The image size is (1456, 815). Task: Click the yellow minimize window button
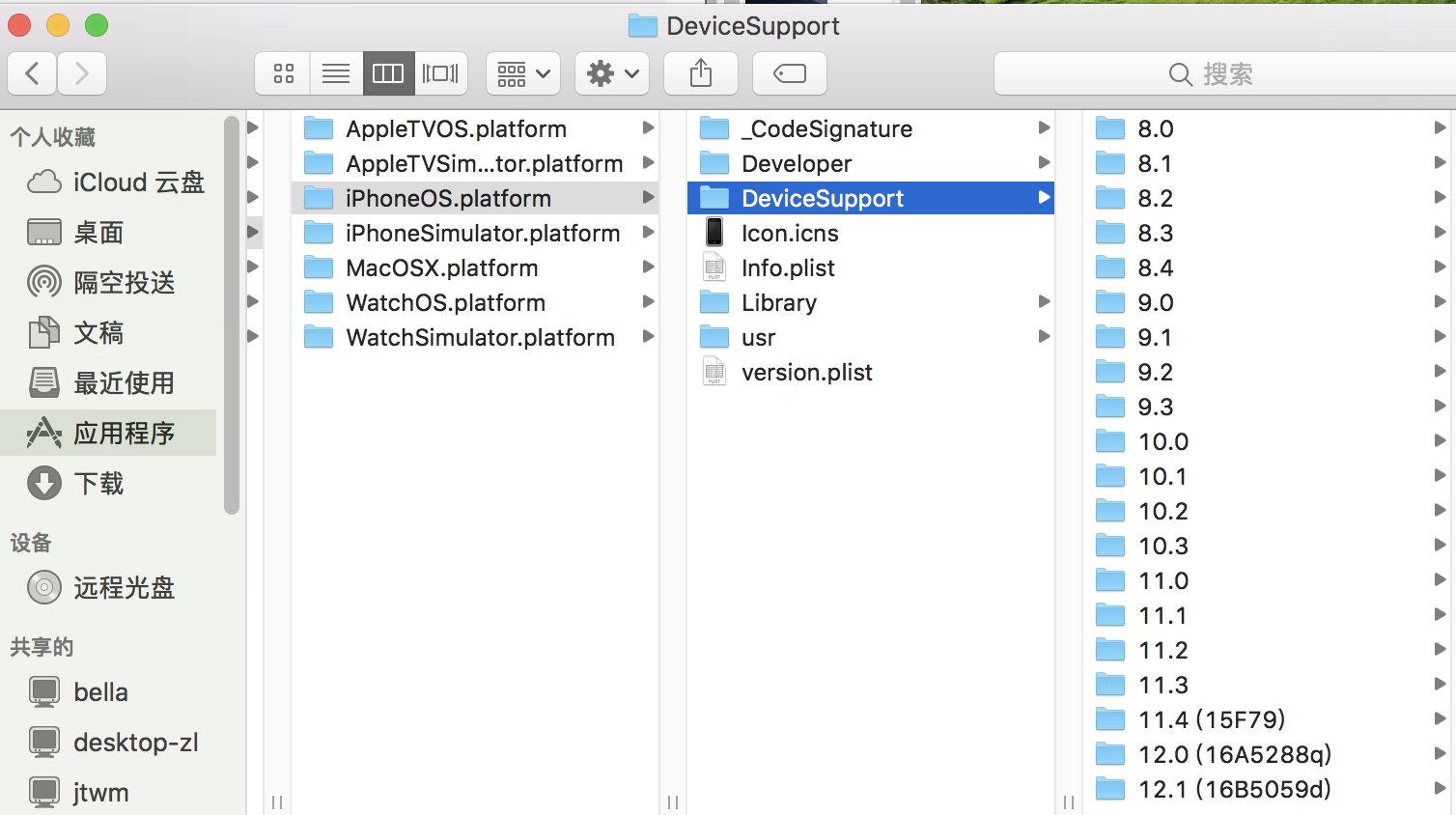pos(58,25)
